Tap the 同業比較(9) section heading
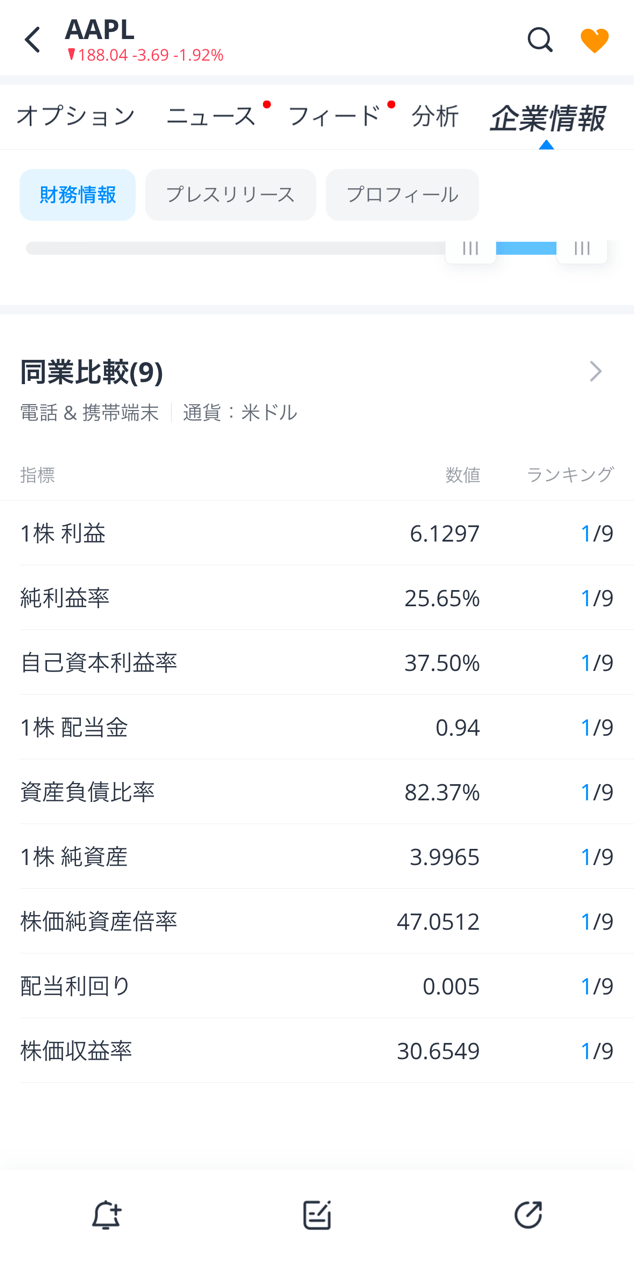 (x=92, y=372)
